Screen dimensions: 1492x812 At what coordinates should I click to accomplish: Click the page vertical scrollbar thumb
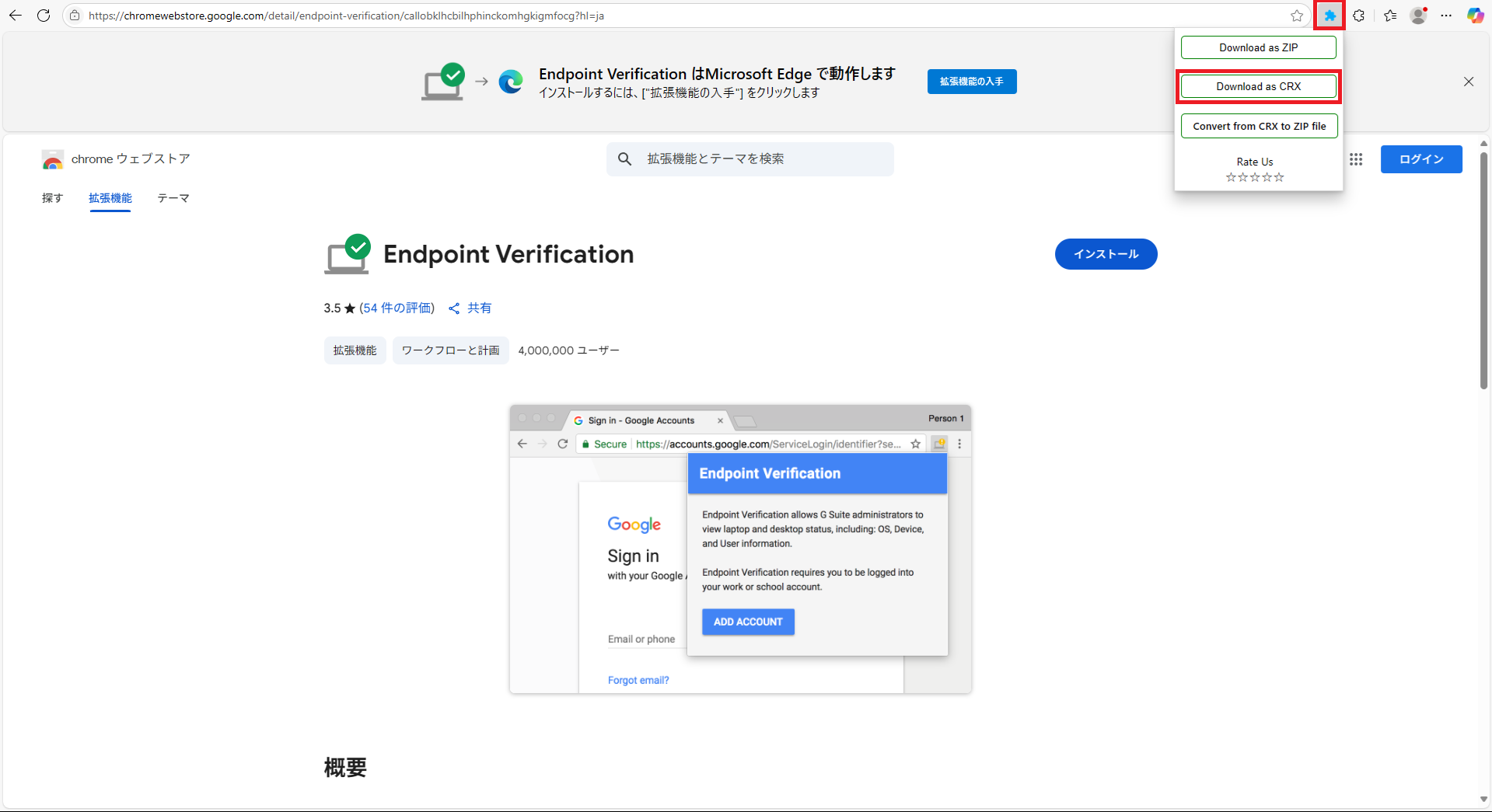pyautogui.click(x=1483, y=270)
